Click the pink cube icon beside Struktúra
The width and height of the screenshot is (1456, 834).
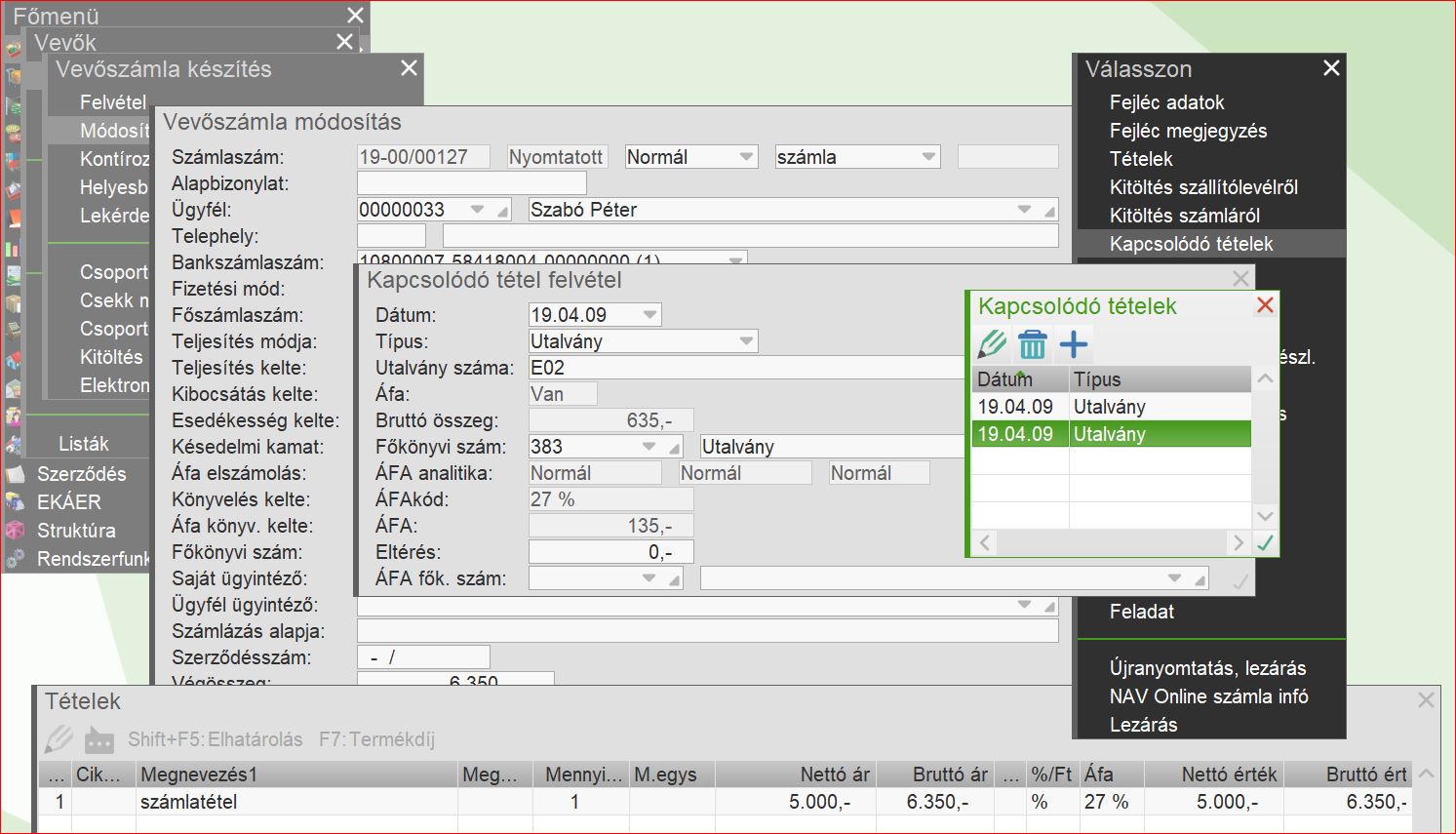coord(15,531)
